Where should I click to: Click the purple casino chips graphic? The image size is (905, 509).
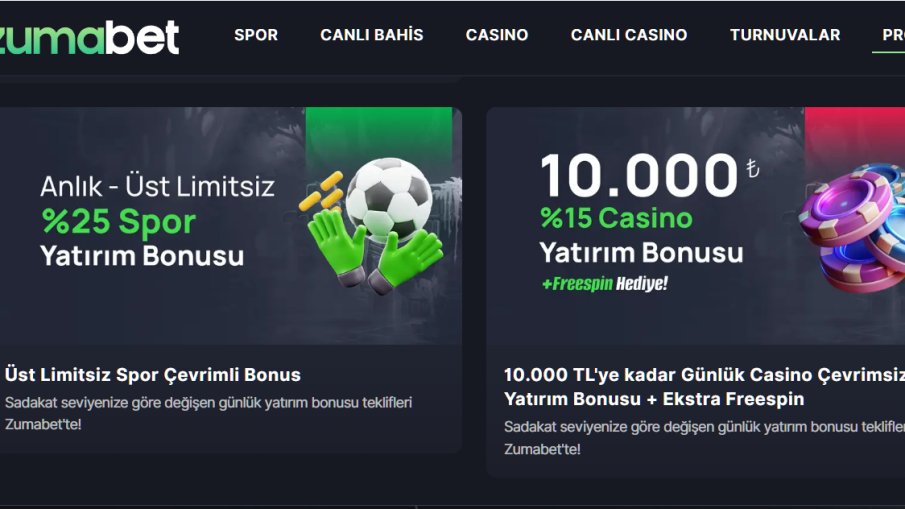coord(853,227)
